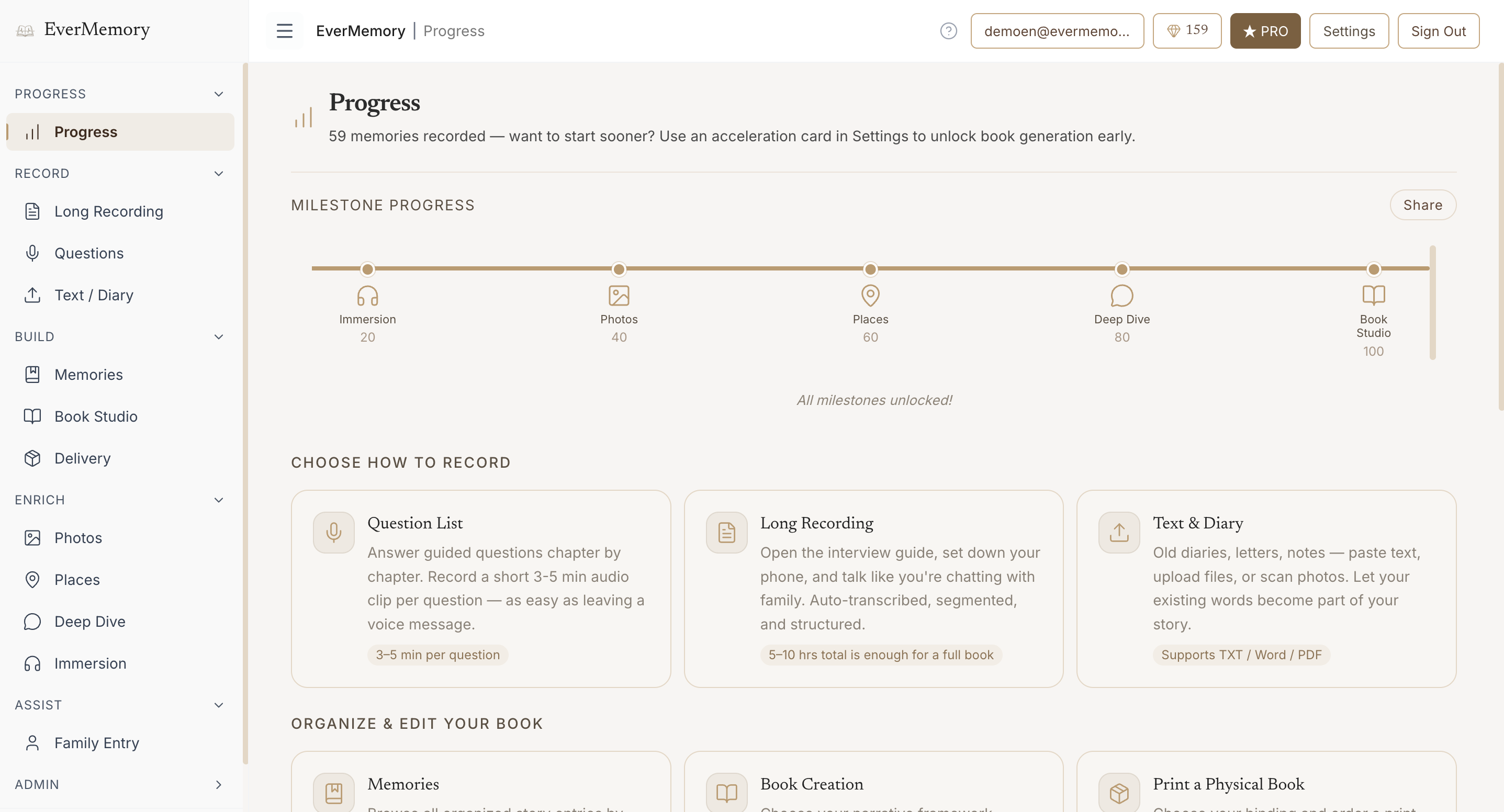Open the help question mark icon
The width and height of the screenshot is (1504, 812).
click(948, 31)
